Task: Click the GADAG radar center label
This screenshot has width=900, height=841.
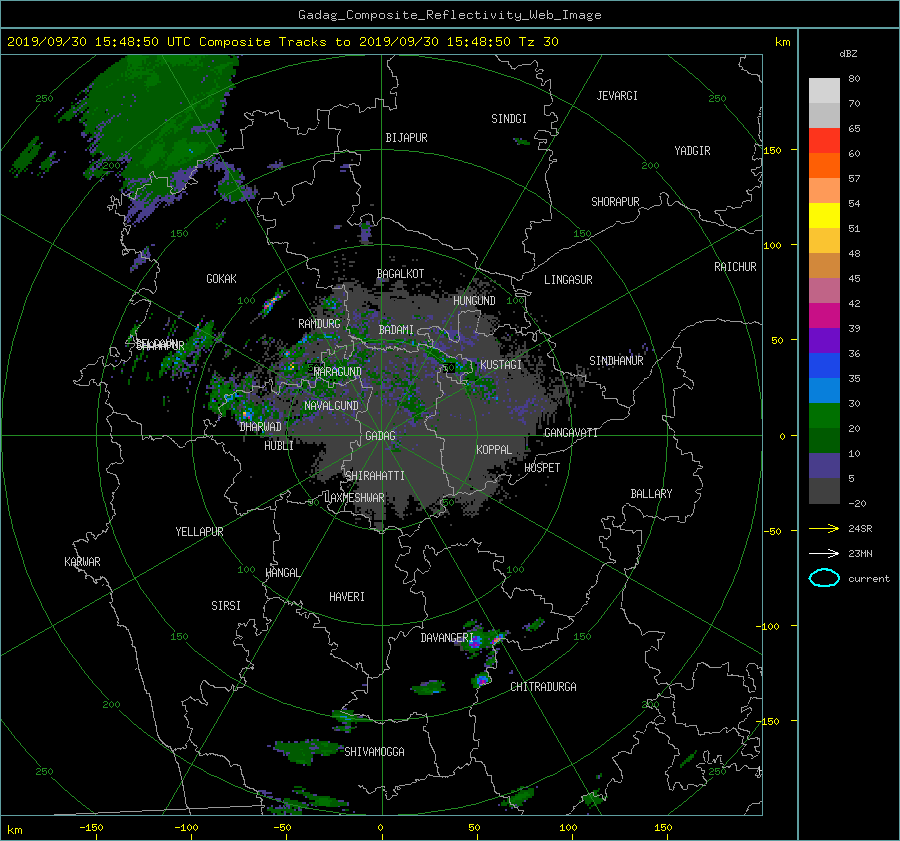Action: 380,436
